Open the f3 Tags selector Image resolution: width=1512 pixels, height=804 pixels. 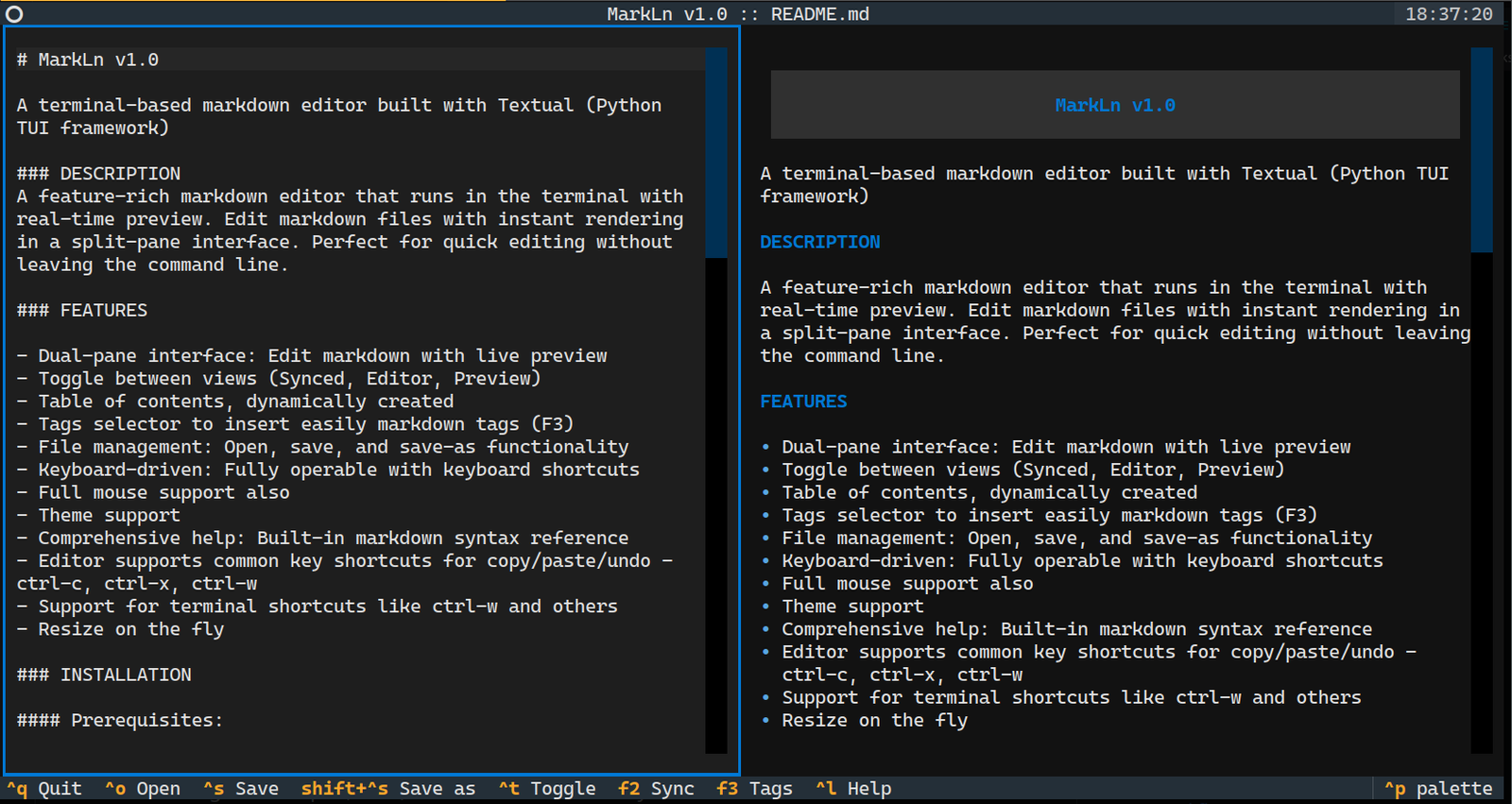(x=754, y=789)
